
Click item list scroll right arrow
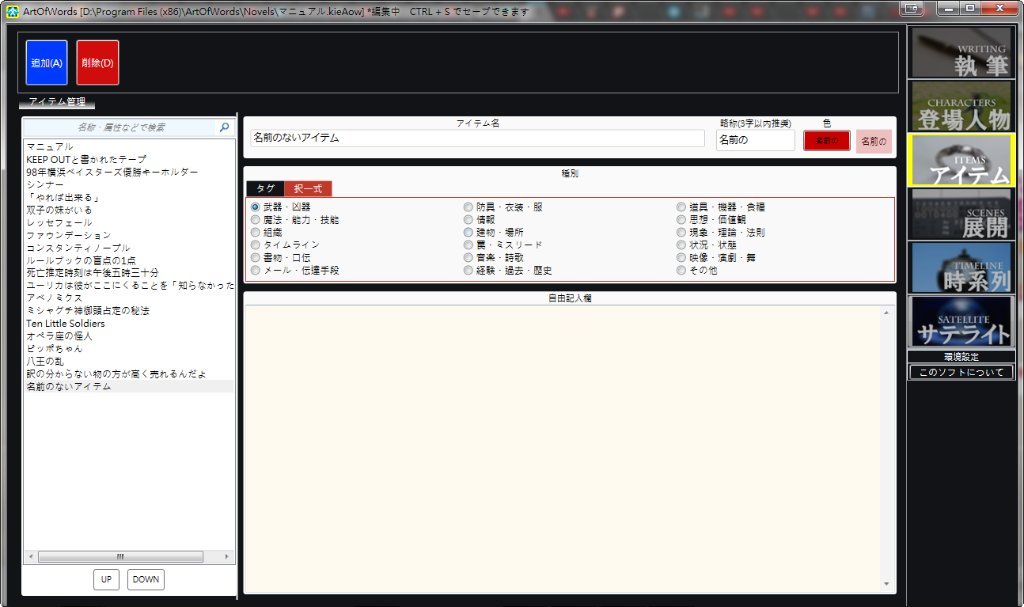tap(227, 557)
